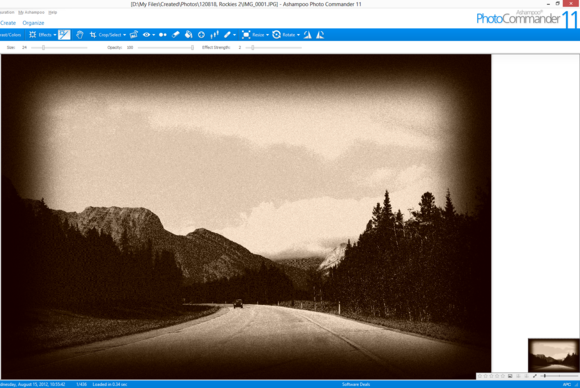580x388 pixels.
Task: Select the hand pan tool
Action: pos(80,35)
